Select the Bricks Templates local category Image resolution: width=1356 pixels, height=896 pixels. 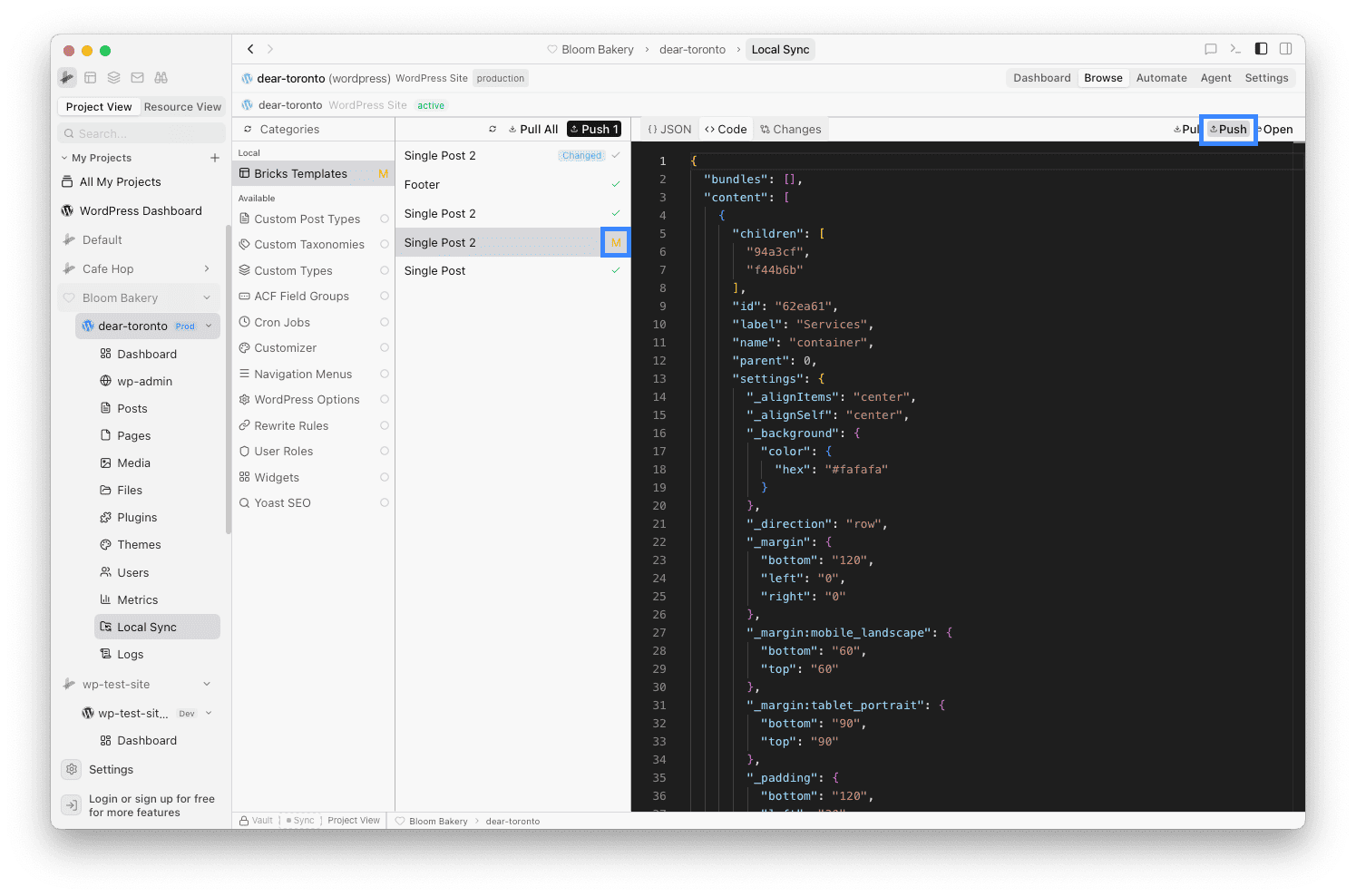click(x=313, y=174)
